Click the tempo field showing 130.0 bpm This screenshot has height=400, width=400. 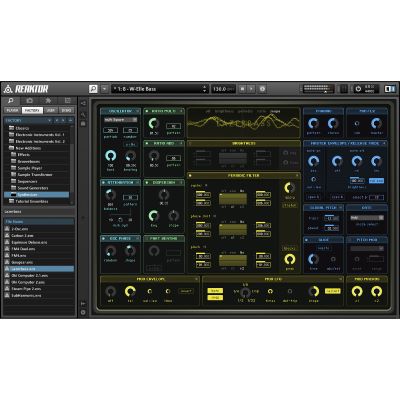pos(224,89)
